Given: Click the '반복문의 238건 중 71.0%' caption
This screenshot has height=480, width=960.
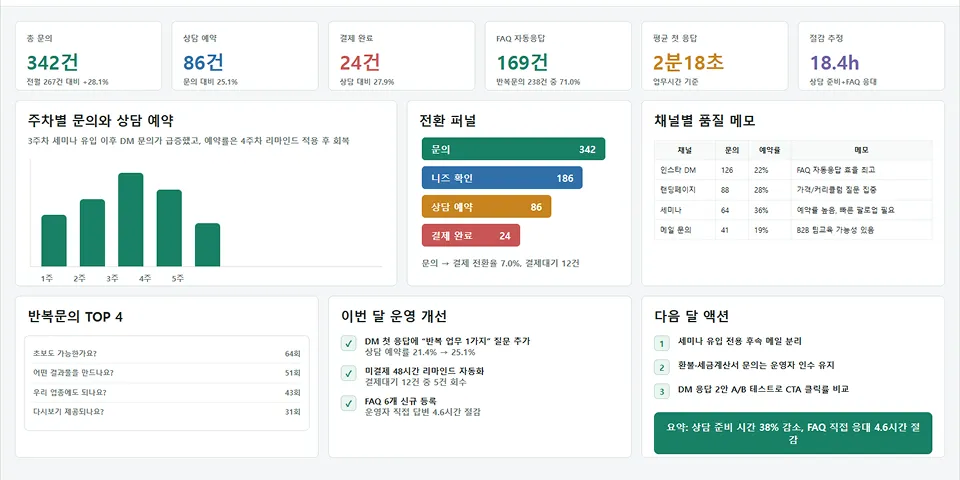Looking at the screenshot, I should point(538,81).
